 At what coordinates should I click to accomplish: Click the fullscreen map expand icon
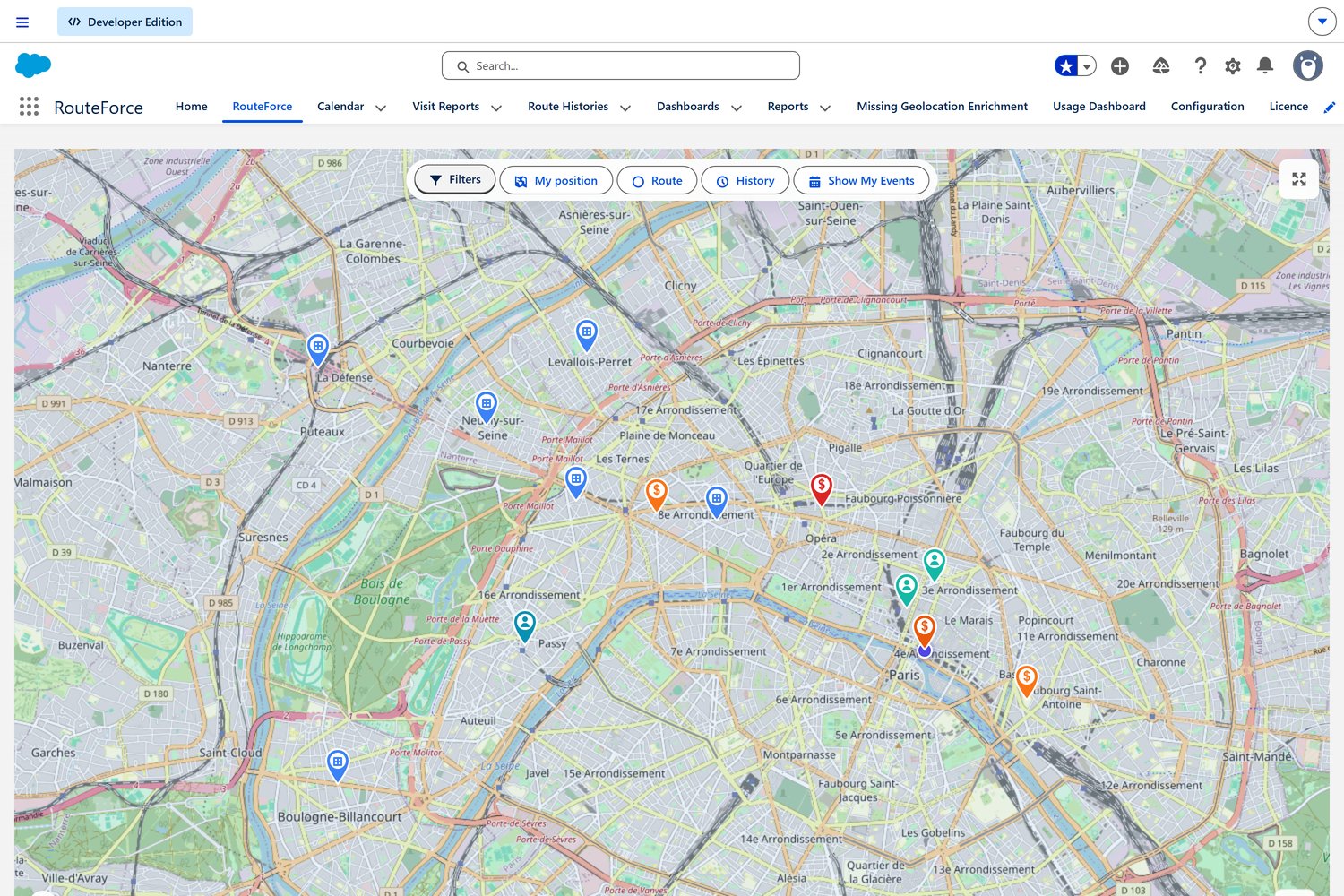point(1298,179)
